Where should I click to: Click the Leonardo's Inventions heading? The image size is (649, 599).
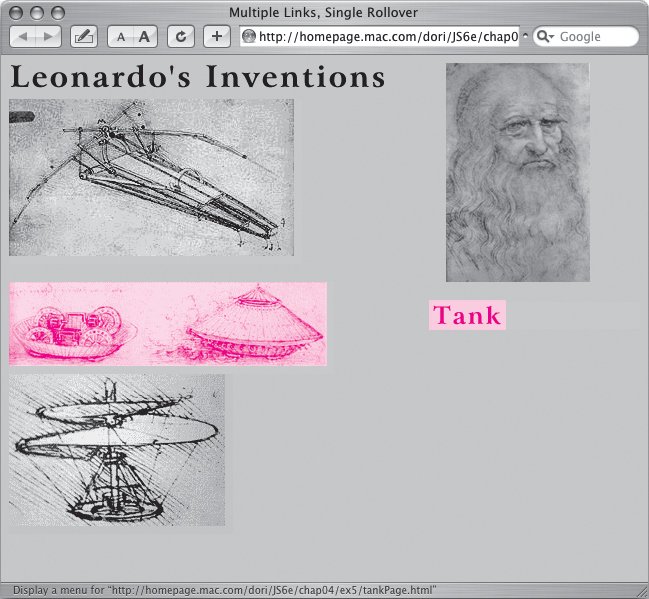tap(197, 77)
